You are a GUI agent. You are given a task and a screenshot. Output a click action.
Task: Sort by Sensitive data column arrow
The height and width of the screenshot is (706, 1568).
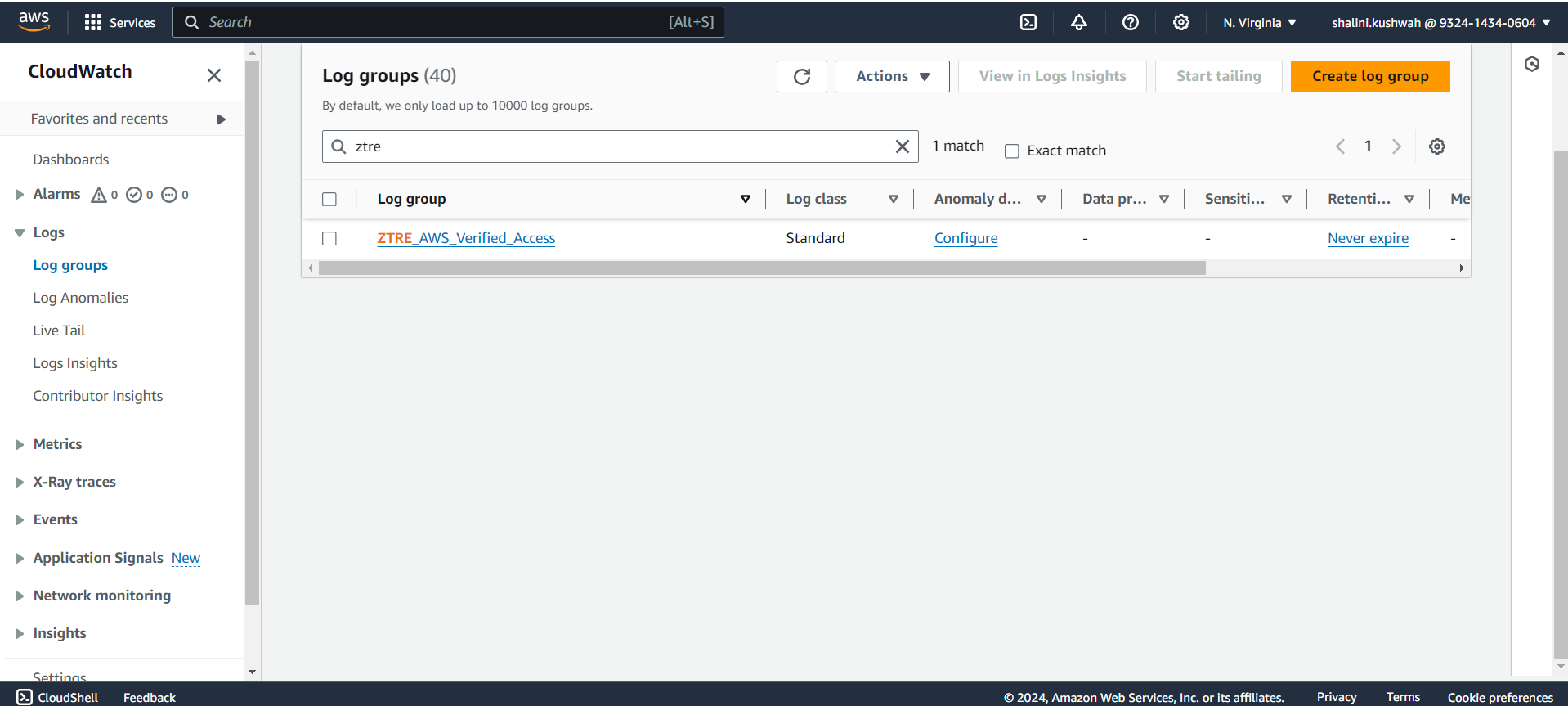pyautogui.click(x=1287, y=199)
